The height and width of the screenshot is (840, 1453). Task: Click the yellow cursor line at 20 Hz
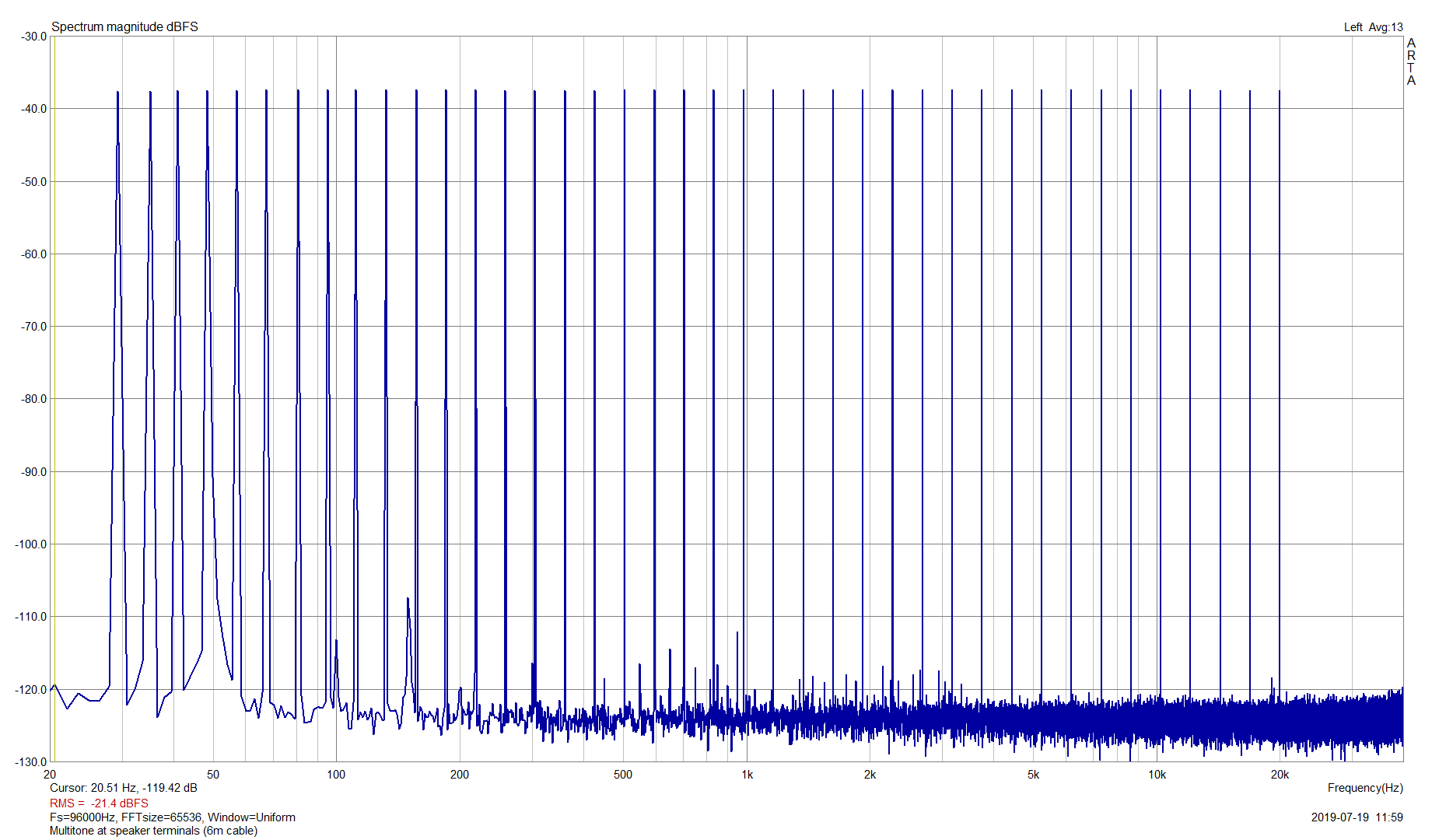pos(54,399)
